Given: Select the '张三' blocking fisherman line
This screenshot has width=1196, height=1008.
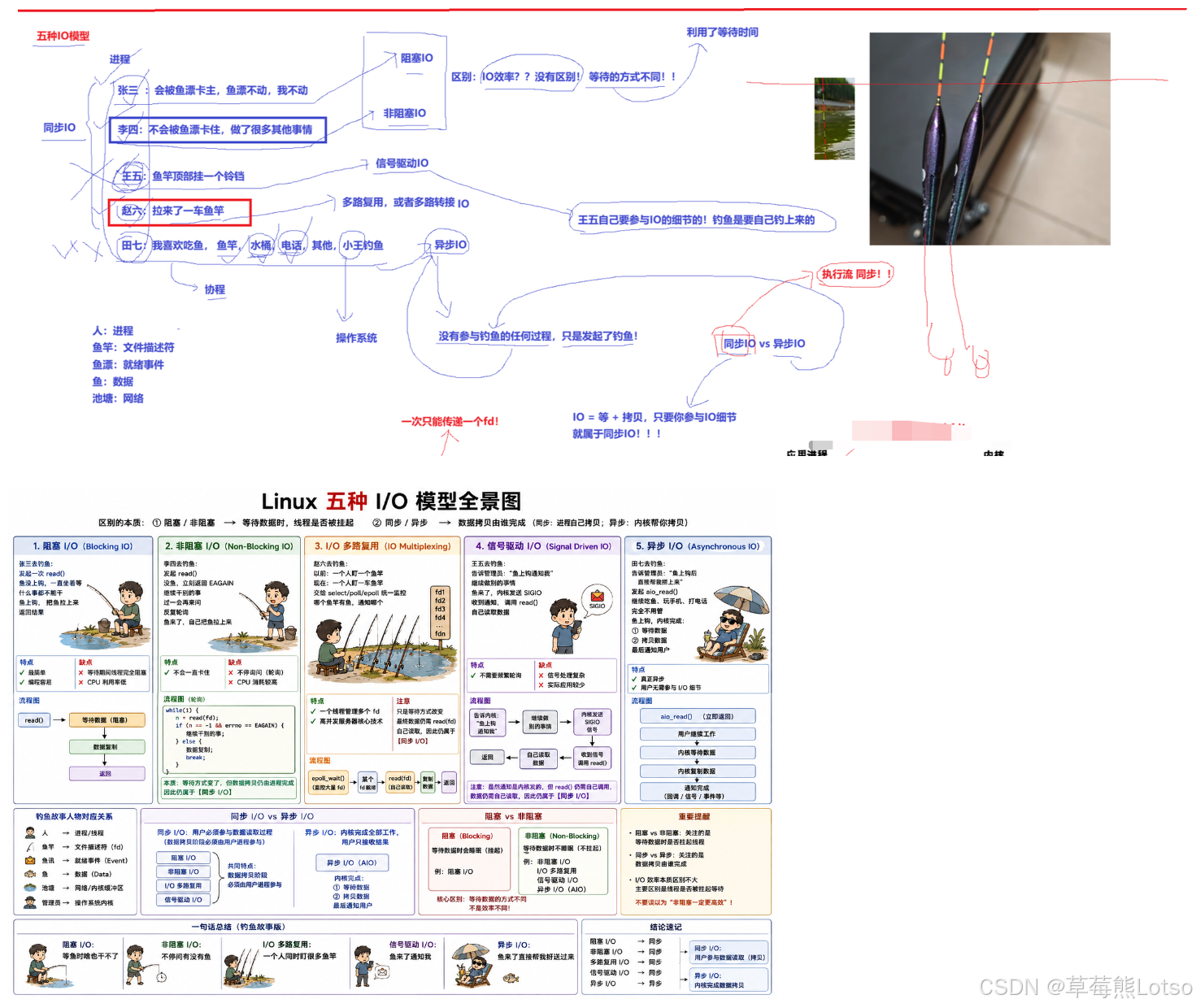Looking at the screenshot, I should tap(213, 90).
